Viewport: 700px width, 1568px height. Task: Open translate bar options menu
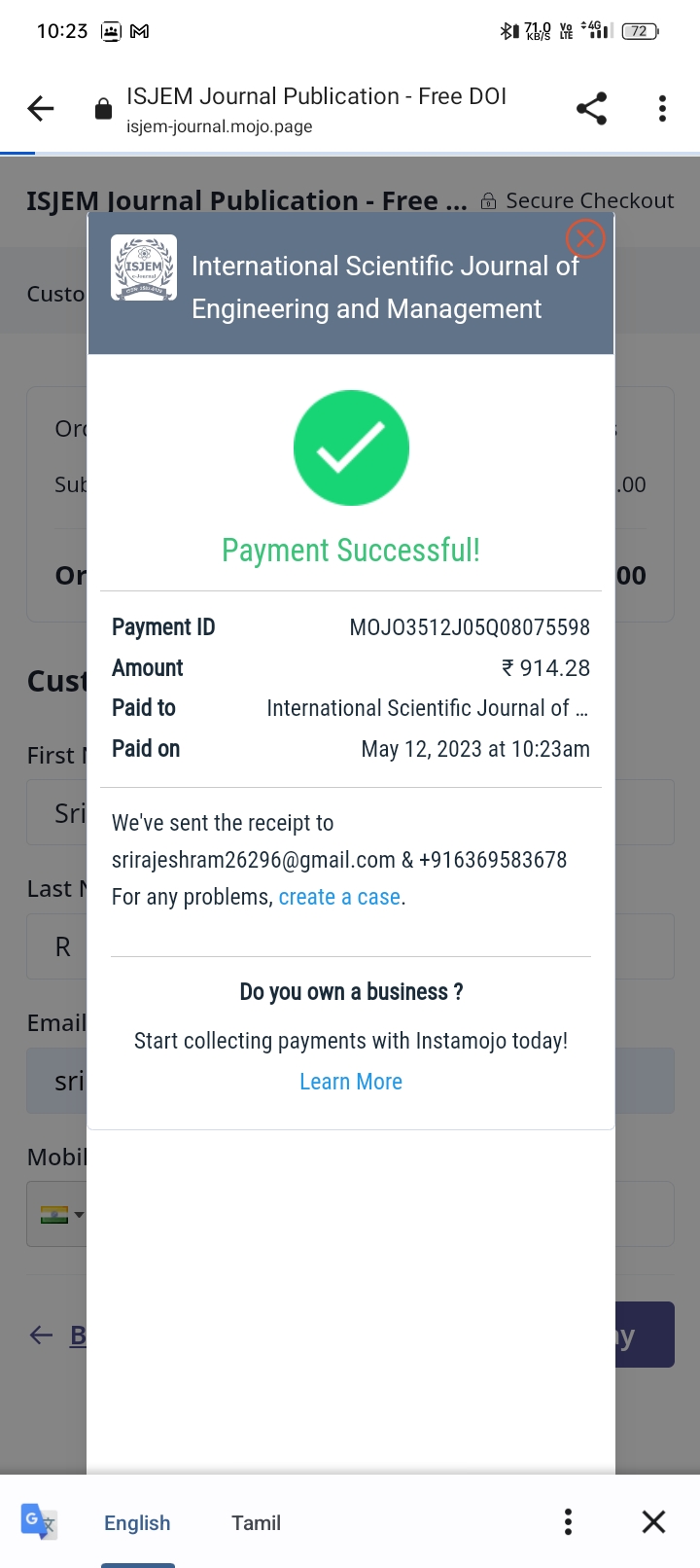click(568, 1522)
